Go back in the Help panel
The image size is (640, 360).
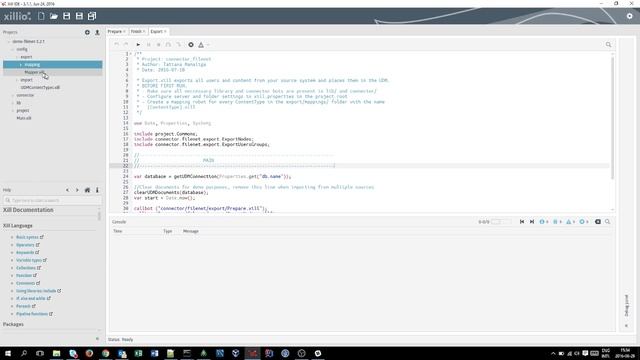[x=67, y=190]
